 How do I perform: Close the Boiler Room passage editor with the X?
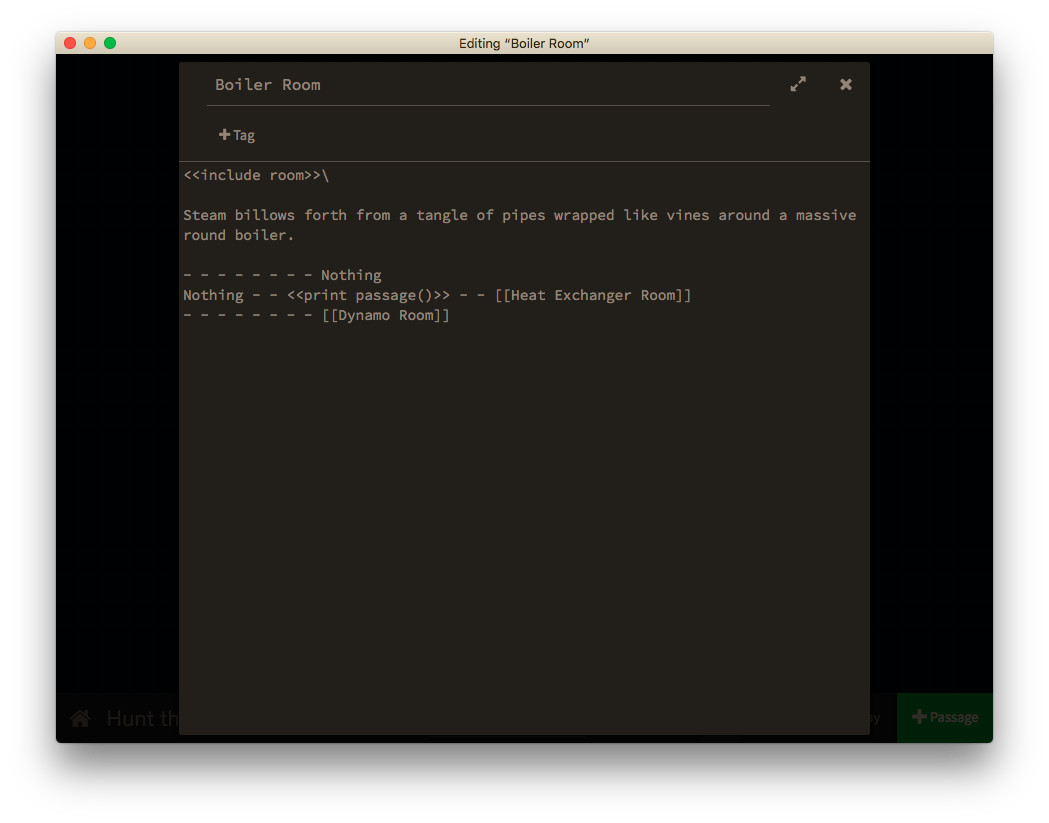845,84
